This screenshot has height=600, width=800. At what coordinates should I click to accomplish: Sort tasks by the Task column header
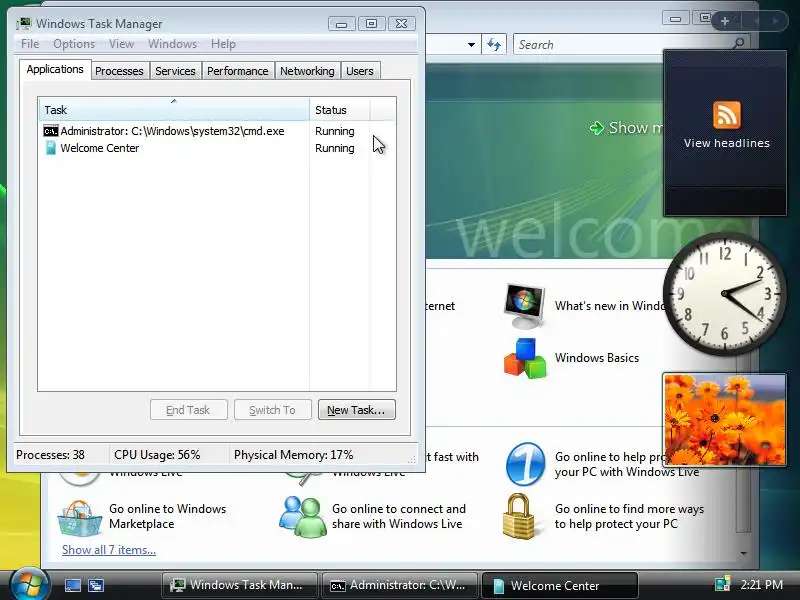[x=173, y=110]
